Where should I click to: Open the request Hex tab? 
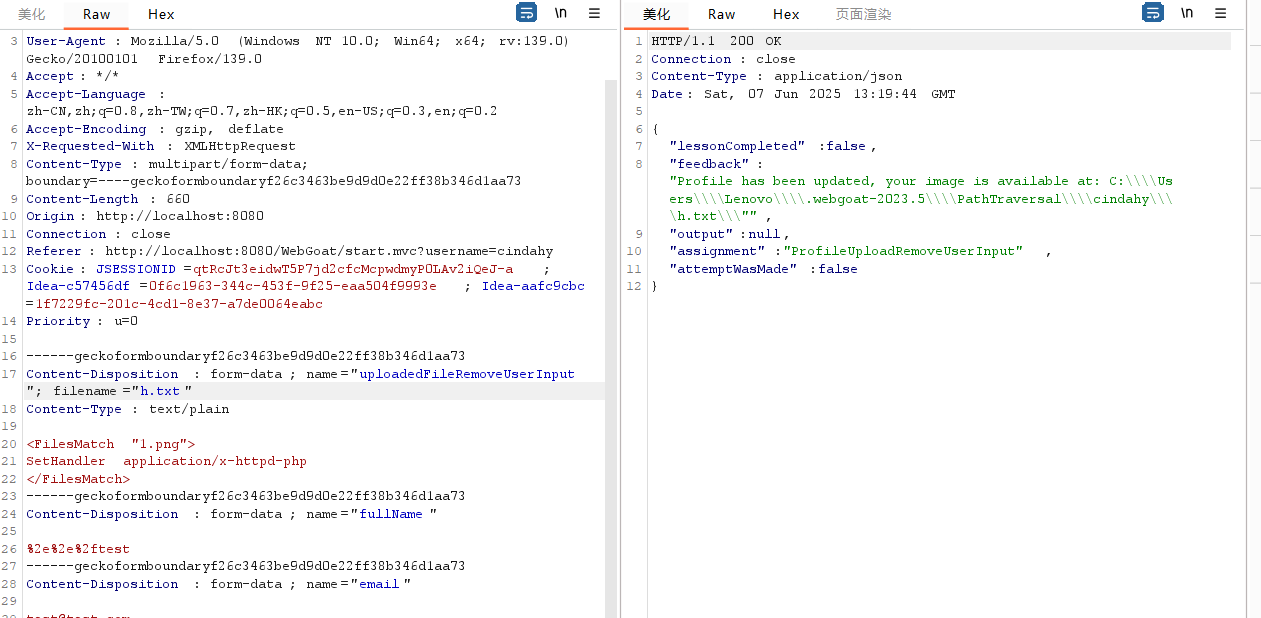tap(161, 14)
